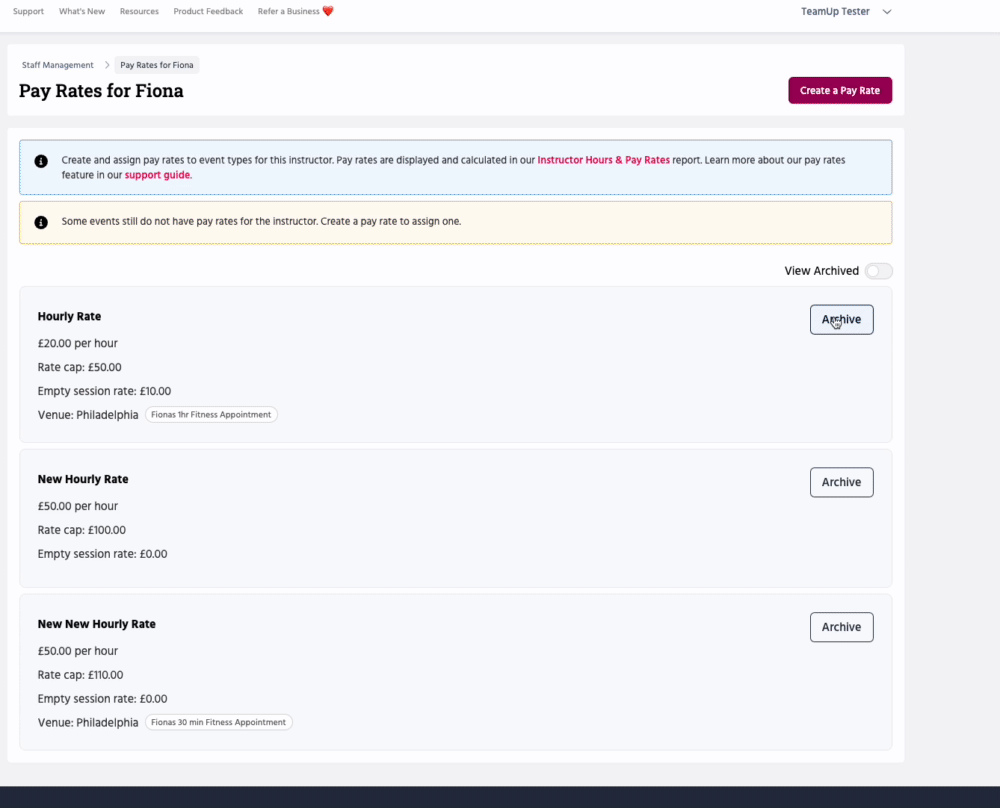The height and width of the screenshot is (808, 1000).
Task: Select the Pay Rates for Fiona breadcrumb
Action: click(156, 65)
